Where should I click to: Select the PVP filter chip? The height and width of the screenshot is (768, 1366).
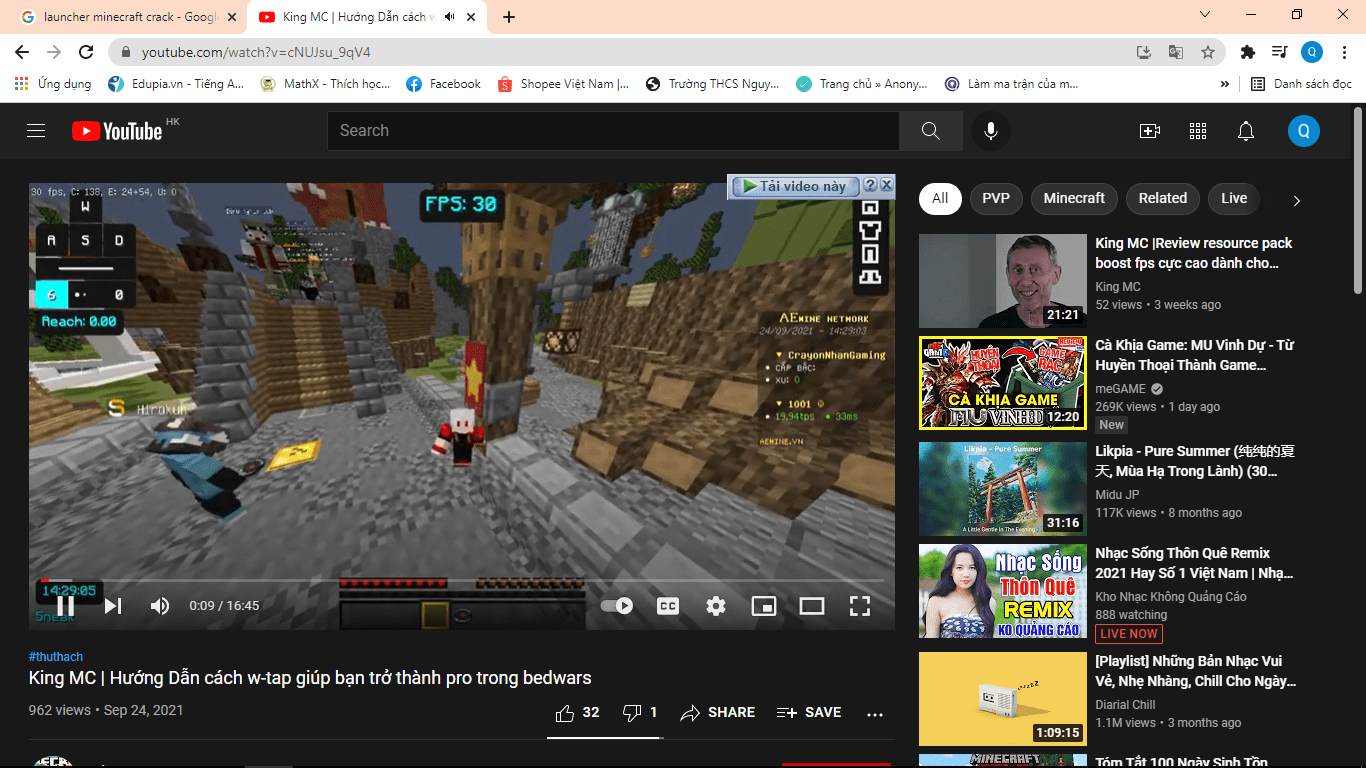coord(995,198)
